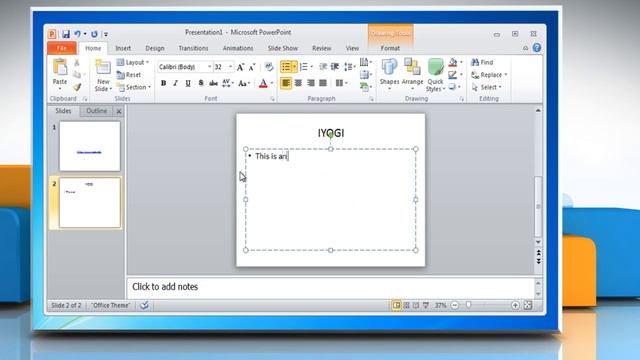640x360 pixels.
Task: Click Replace in Editing group
Action: [x=489, y=75]
